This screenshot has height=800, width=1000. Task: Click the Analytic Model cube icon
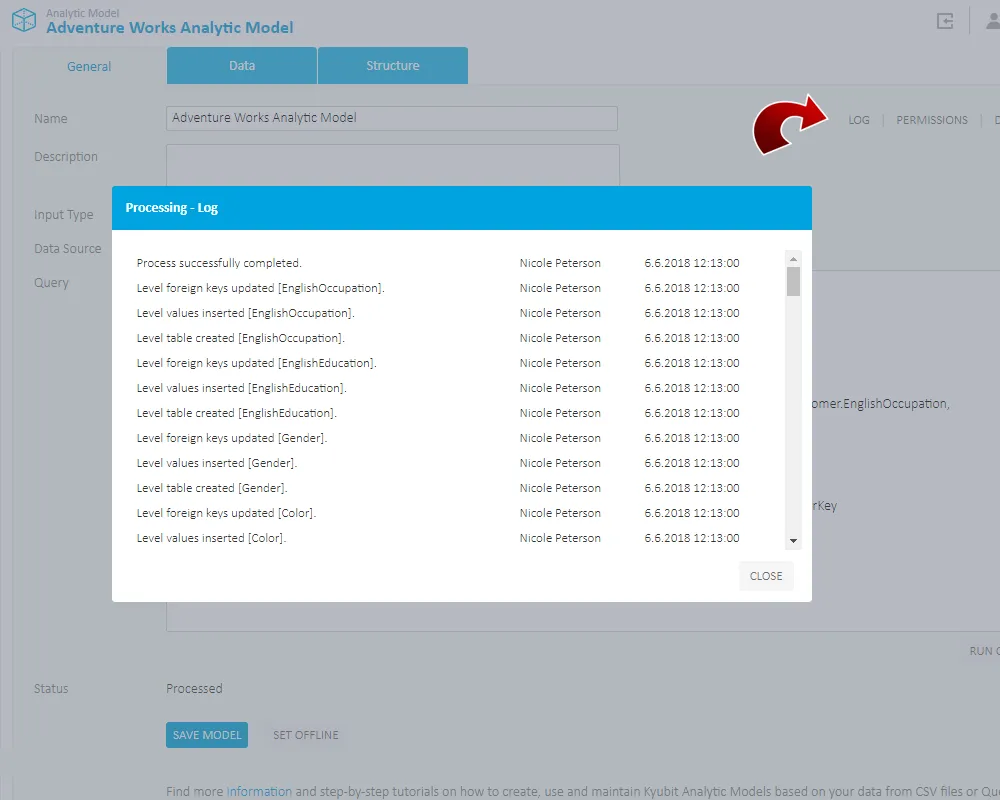(24, 20)
